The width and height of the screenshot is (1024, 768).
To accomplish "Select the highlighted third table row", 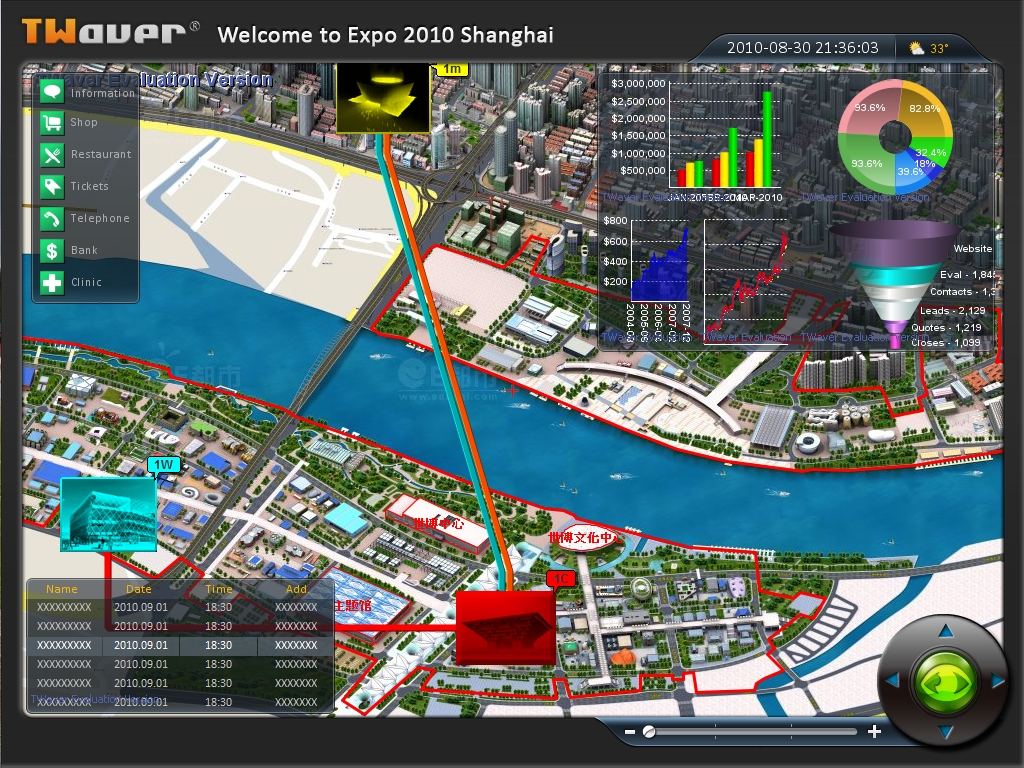I will [x=180, y=645].
